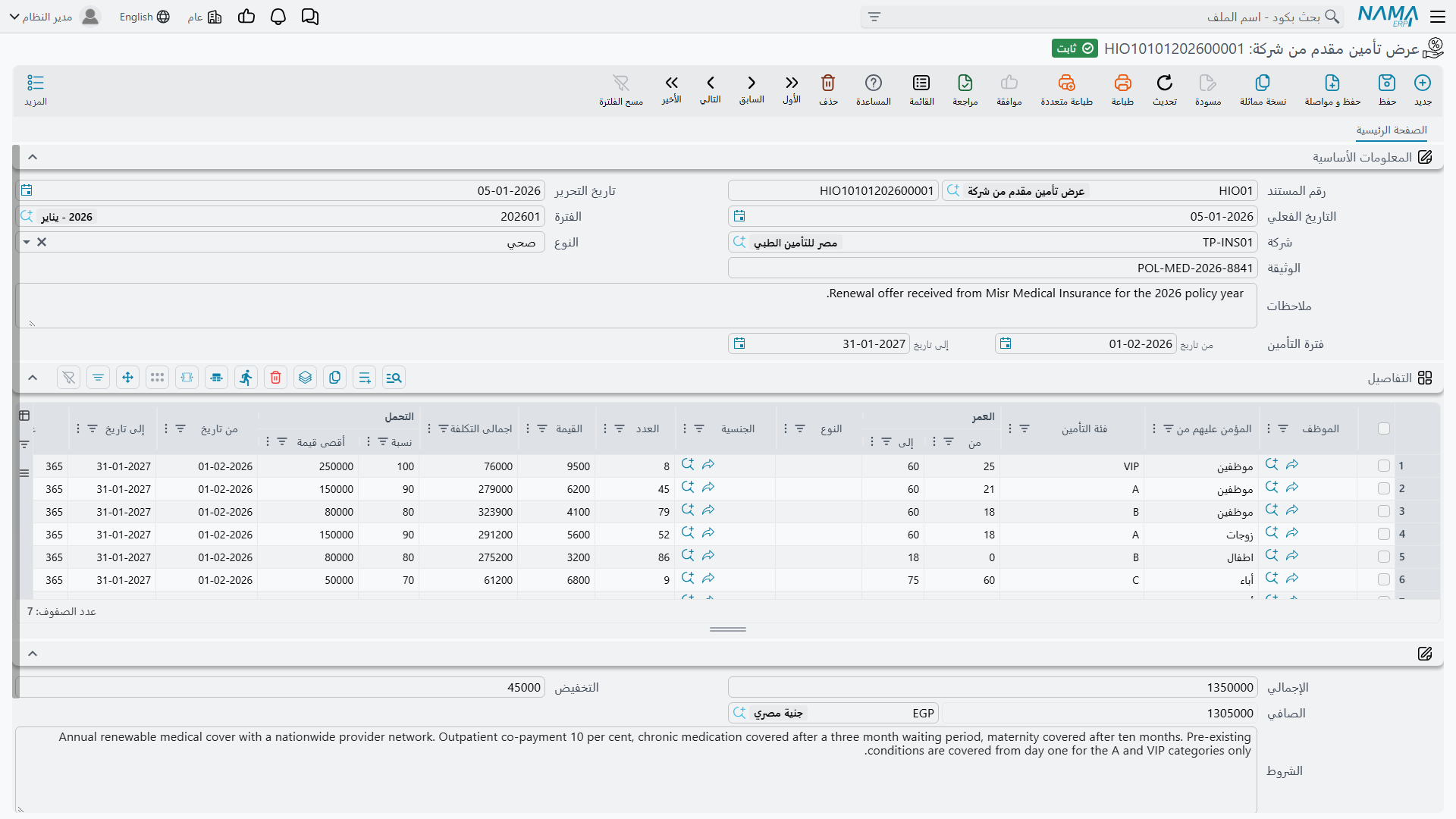Collapse the التفاصيل details section
Screen dimensions: 1456x819
33,378
